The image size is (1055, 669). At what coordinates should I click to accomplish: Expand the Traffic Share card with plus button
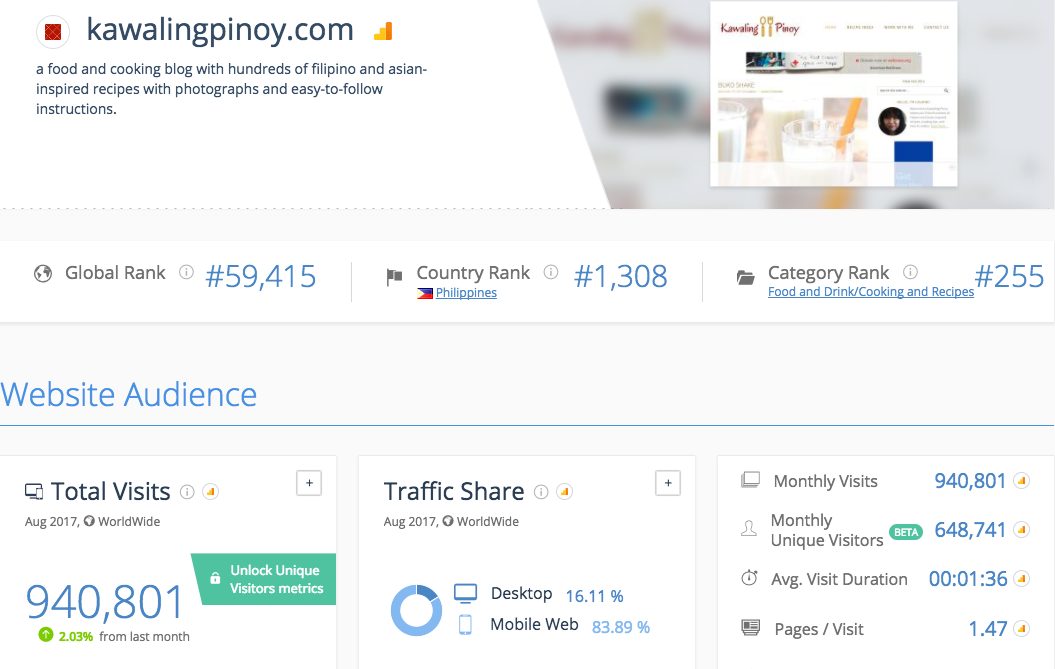pyautogui.click(x=667, y=483)
